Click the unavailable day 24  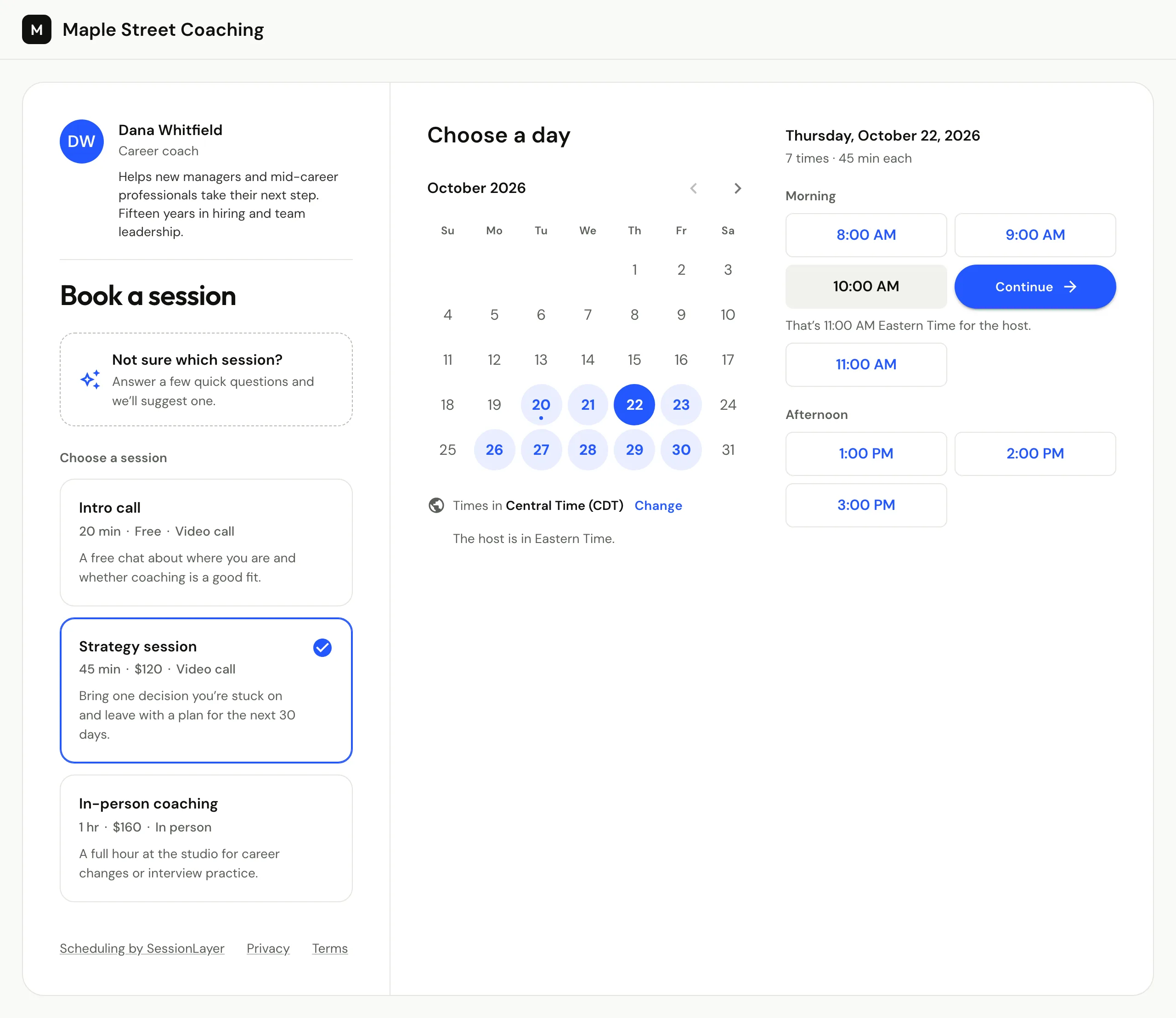[x=728, y=404]
